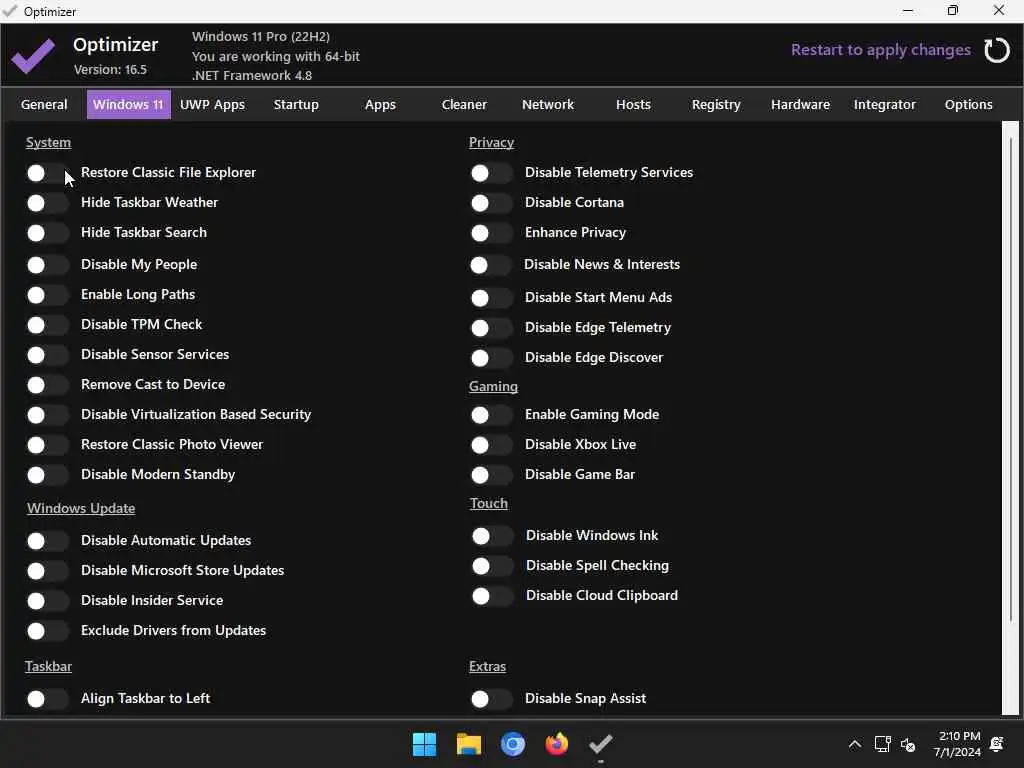This screenshot has width=1024, height=768.
Task: Toggle Disable Start Menu Ads switch
Action: point(491,298)
